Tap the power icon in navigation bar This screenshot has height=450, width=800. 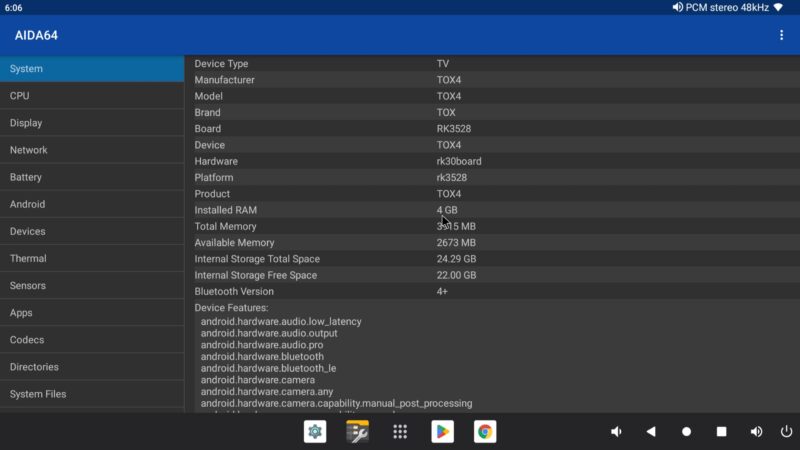click(x=786, y=432)
